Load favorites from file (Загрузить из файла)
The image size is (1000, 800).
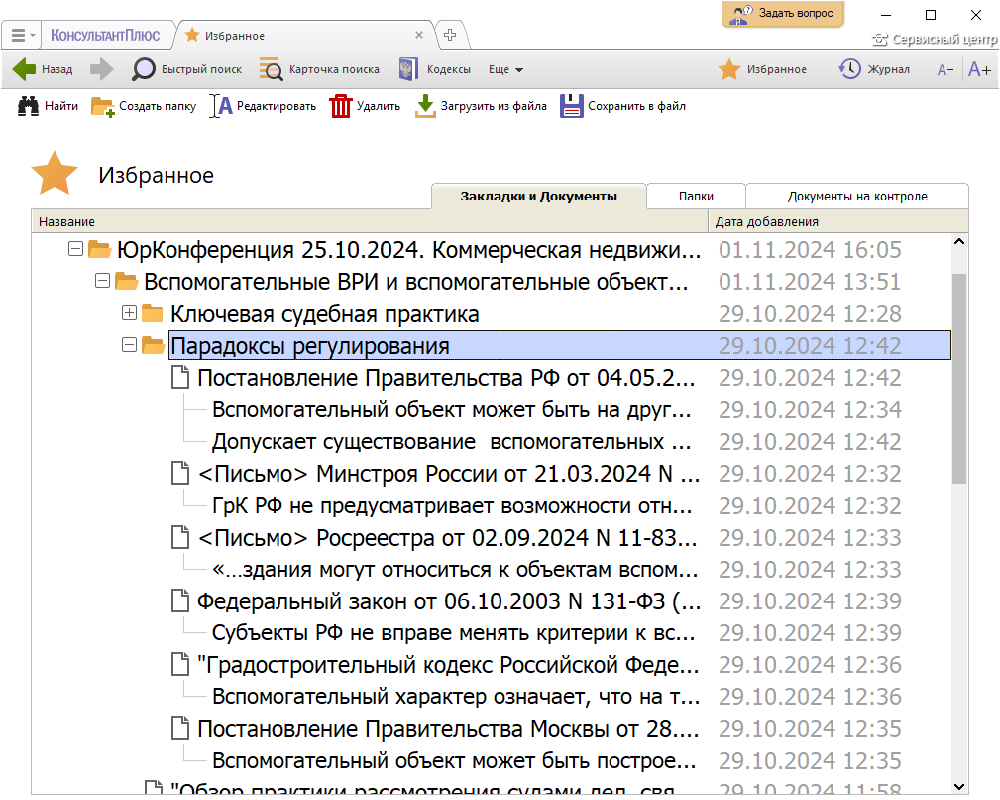481,106
